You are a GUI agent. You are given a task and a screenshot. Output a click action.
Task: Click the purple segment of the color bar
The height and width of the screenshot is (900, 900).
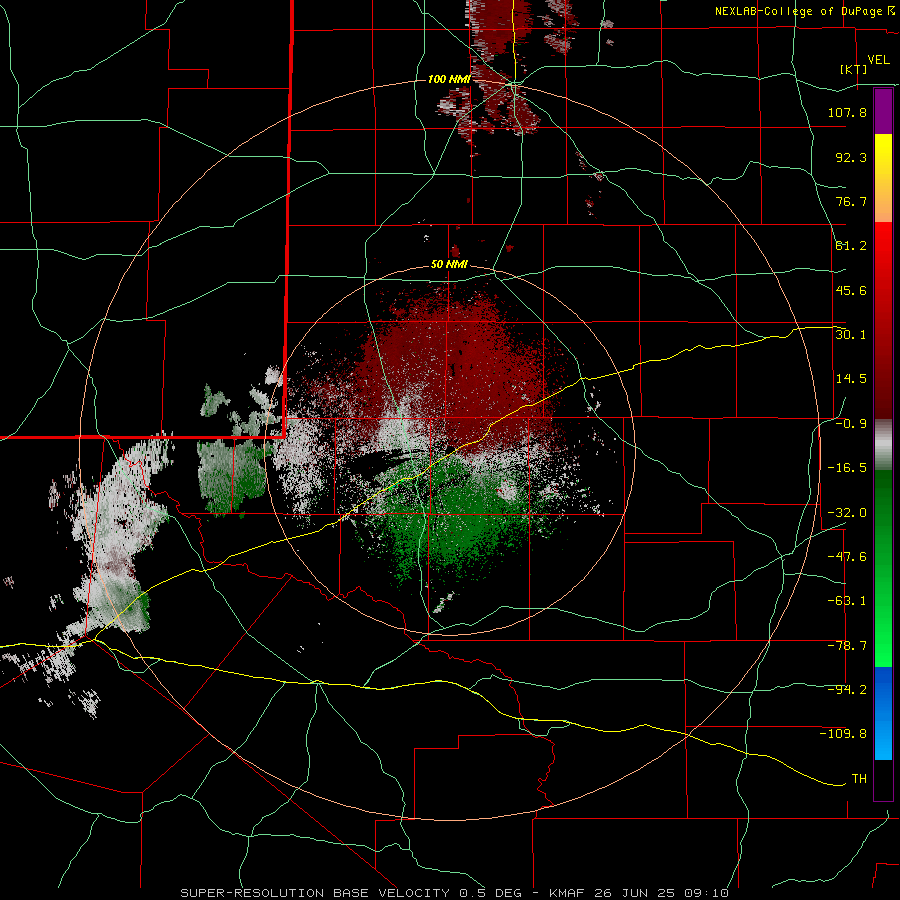[883, 111]
